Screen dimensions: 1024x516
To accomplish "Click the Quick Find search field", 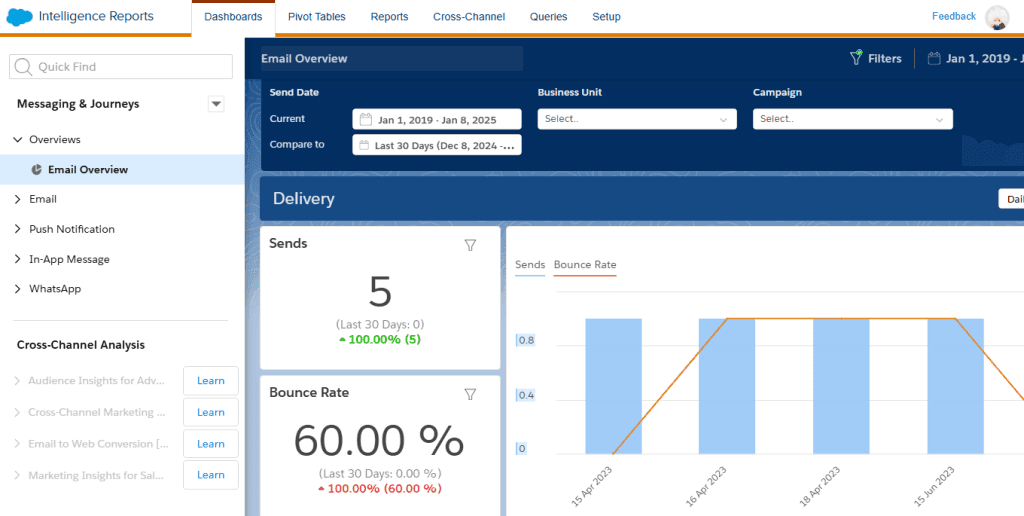I will point(121,67).
